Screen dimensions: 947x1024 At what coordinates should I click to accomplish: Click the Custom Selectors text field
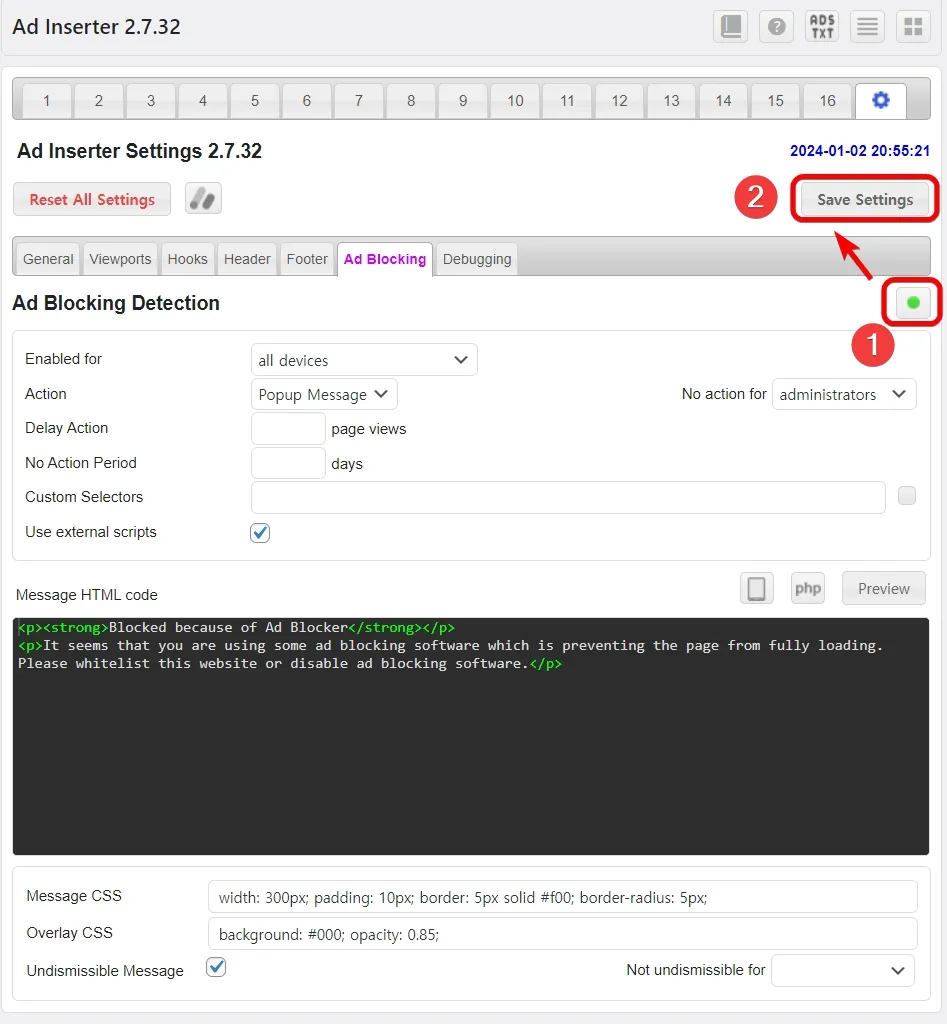point(568,498)
